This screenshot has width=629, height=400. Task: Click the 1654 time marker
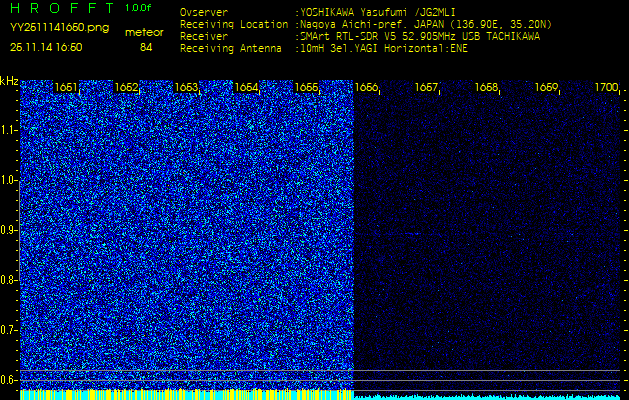(x=246, y=87)
